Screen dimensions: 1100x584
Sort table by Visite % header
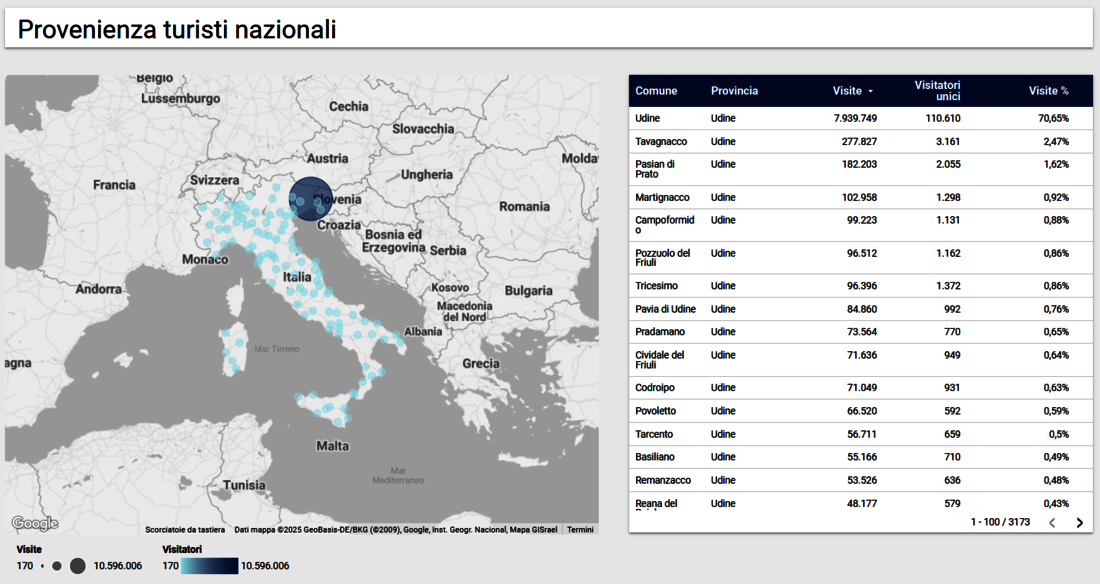1048,91
